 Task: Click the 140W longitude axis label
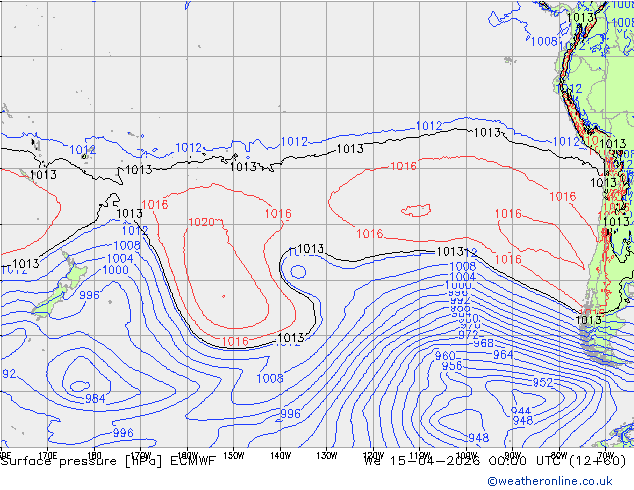280,456
